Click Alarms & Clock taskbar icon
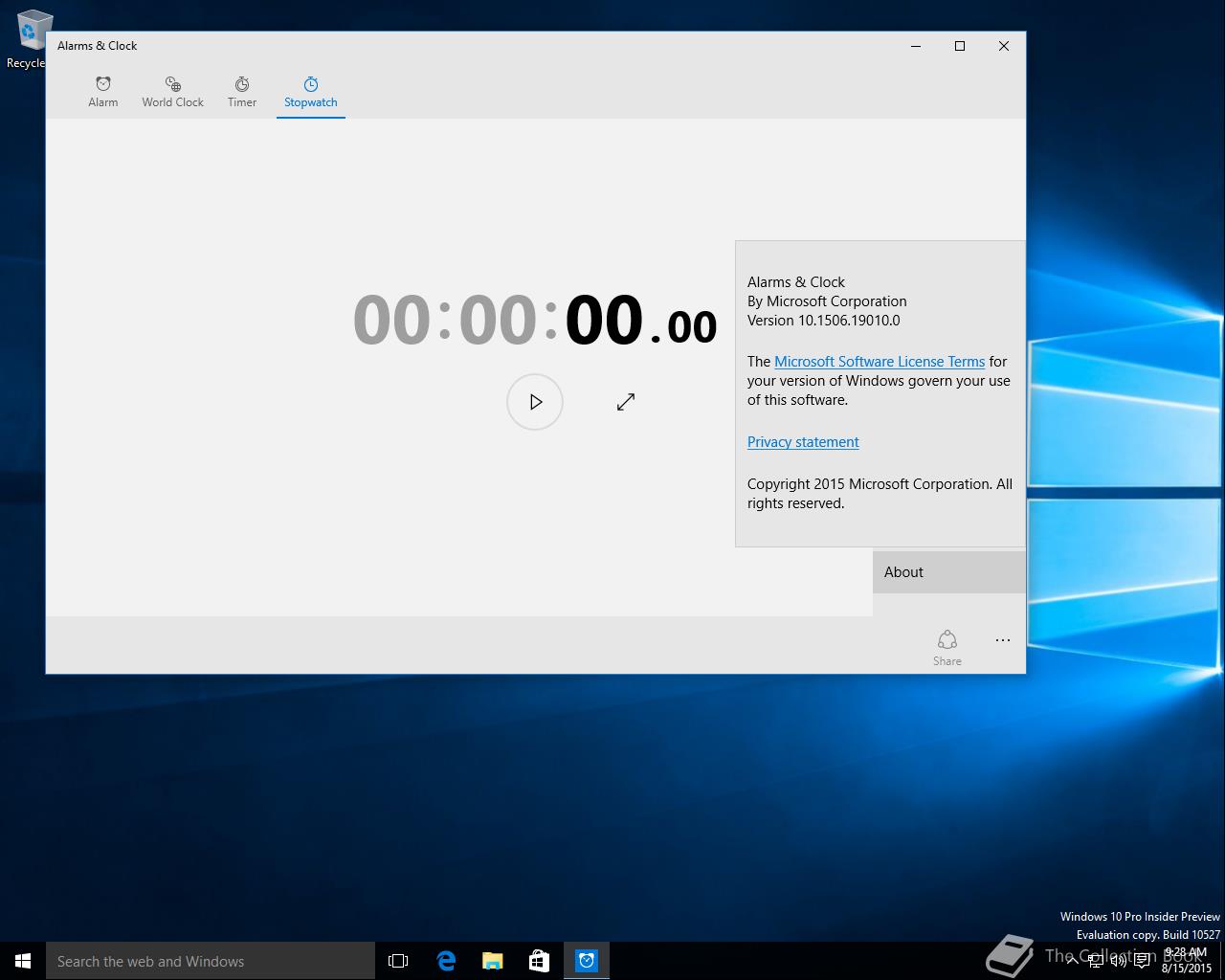1225x980 pixels. coord(587,961)
